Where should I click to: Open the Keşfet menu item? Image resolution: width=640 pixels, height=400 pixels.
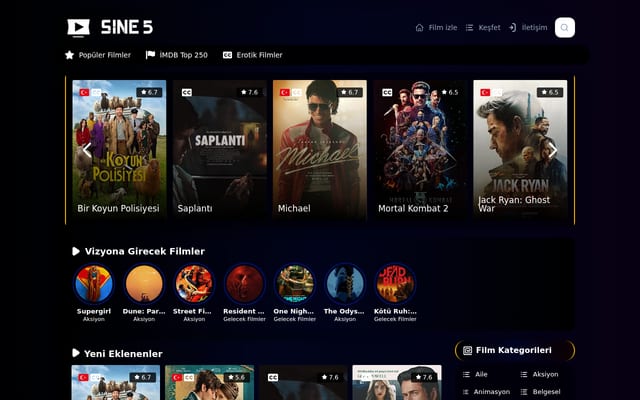(489, 28)
